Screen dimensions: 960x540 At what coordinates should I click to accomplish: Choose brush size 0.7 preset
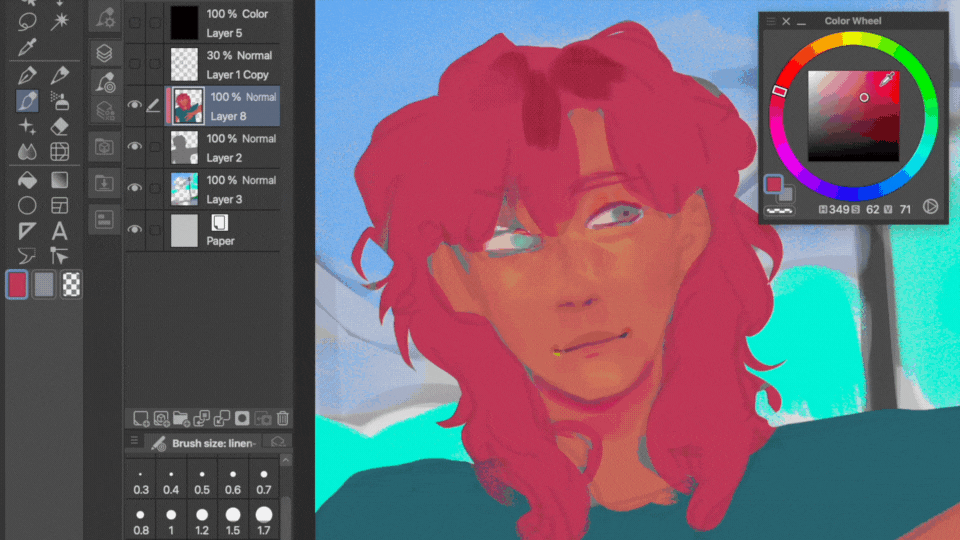pyautogui.click(x=264, y=482)
